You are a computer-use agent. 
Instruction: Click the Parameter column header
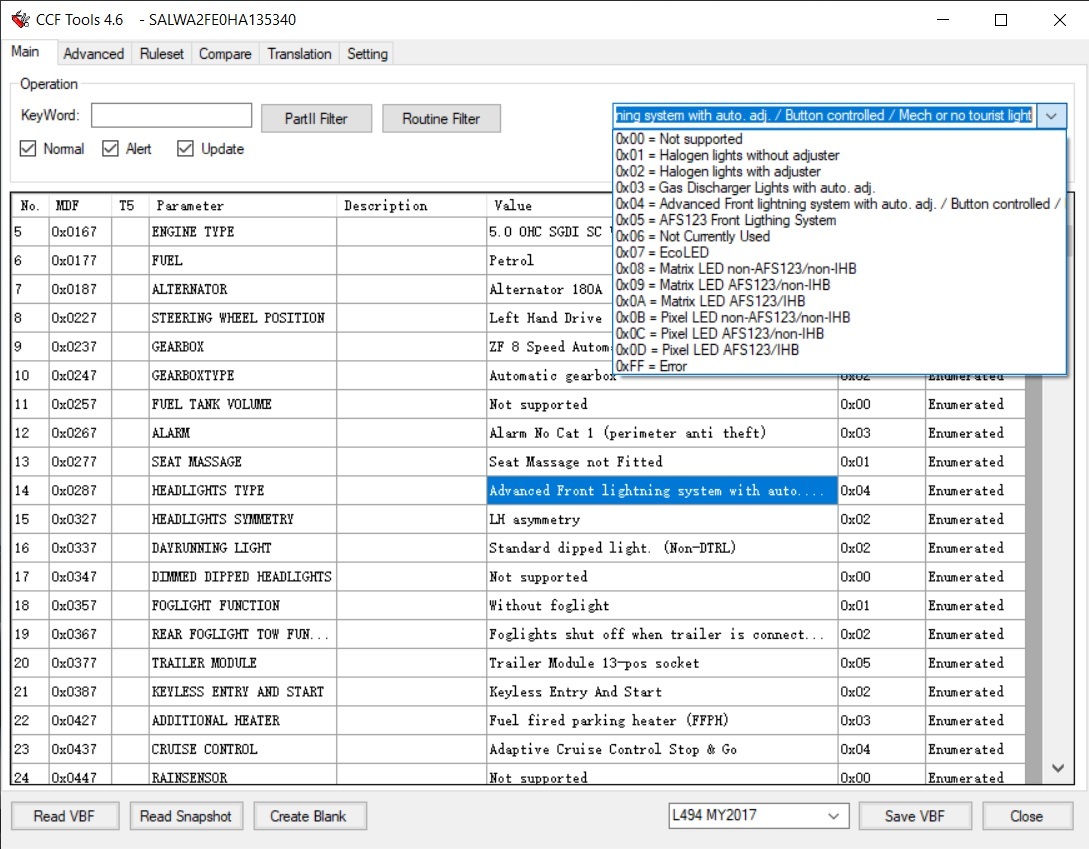[242, 206]
